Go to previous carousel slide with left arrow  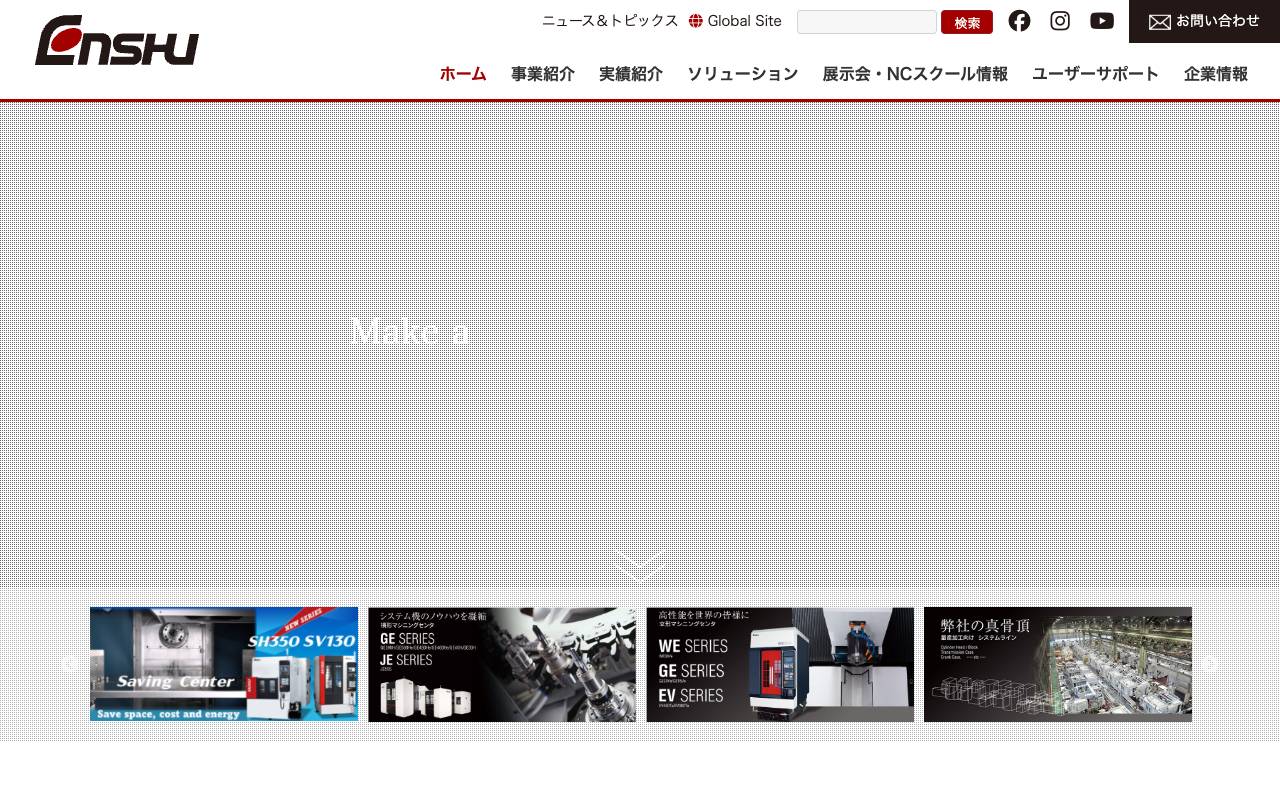(68, 665)
